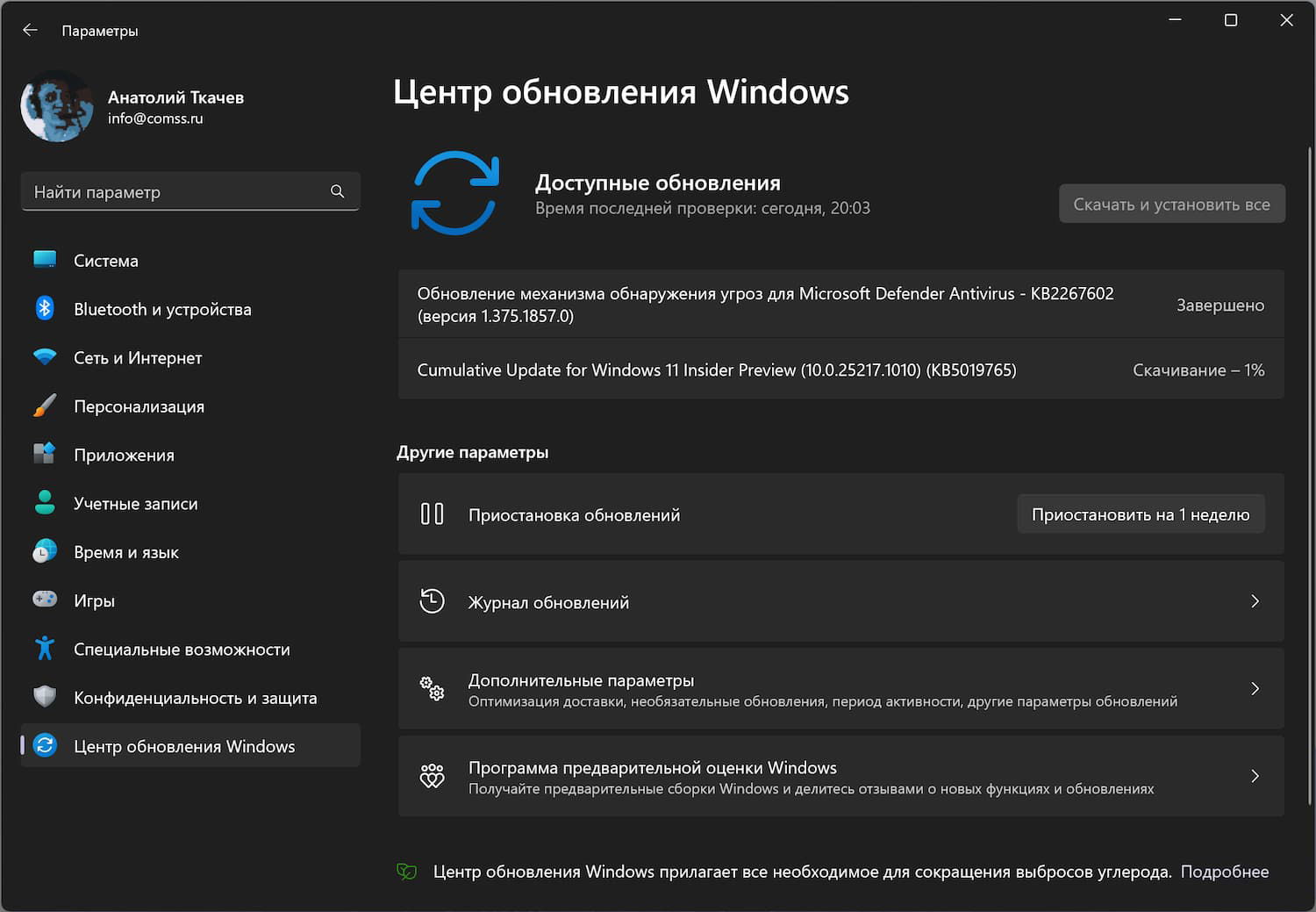Viewport: 1316px width, 912px height.
Task: Click the search magnifier icon
Action: point(337,191)
